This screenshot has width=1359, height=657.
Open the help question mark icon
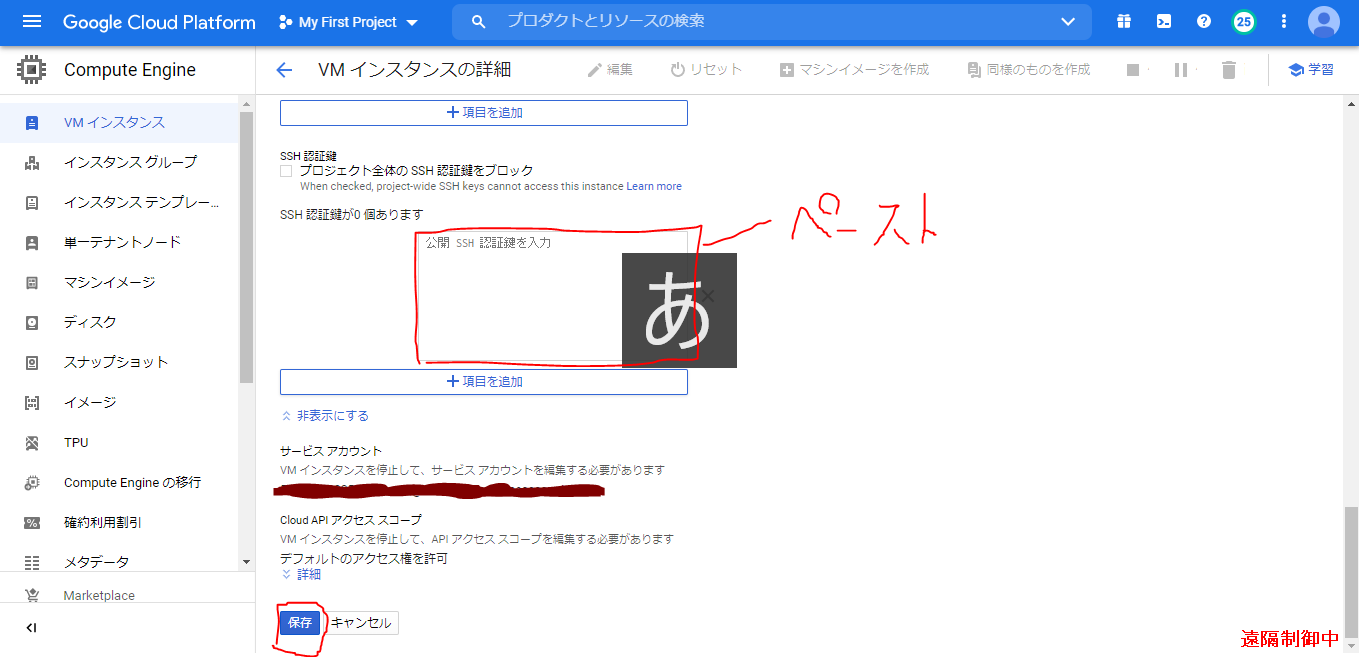point(1203,21)
